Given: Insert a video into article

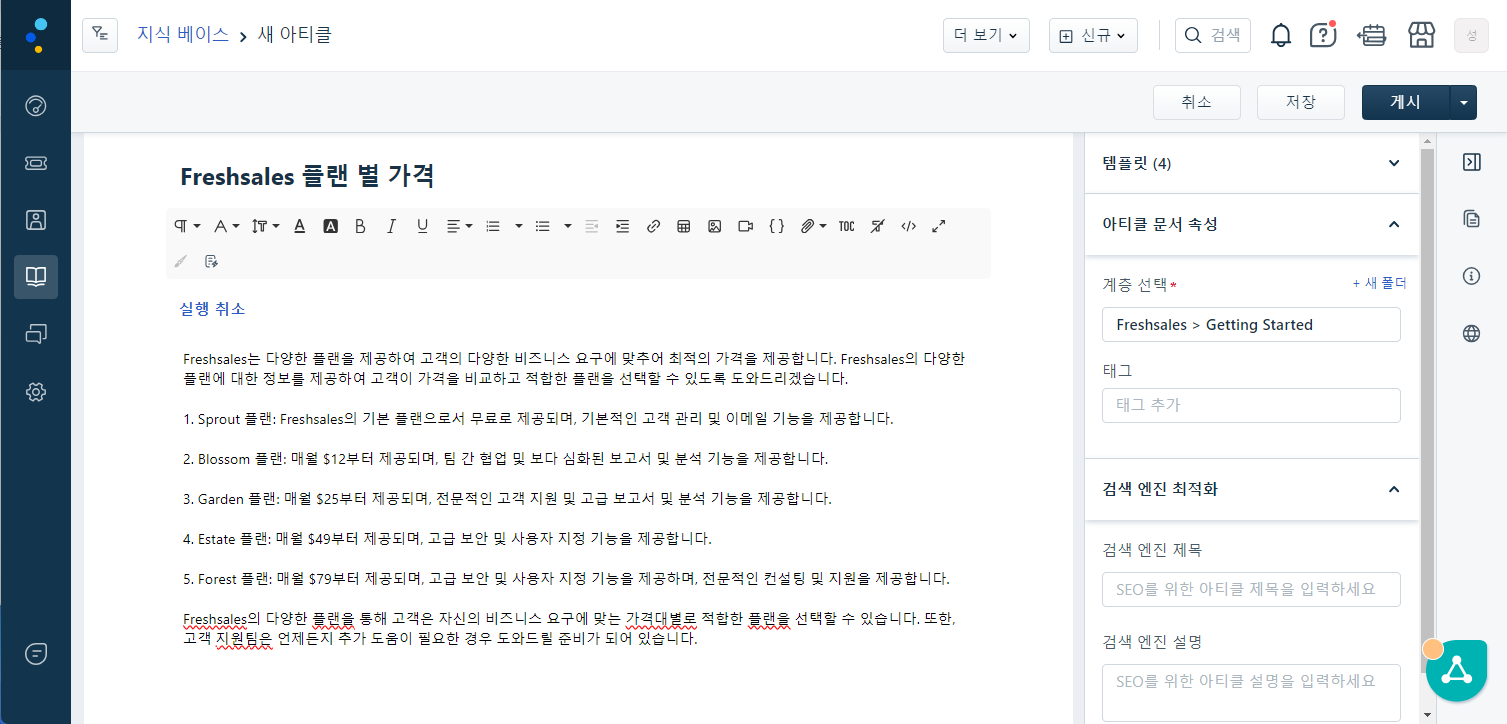Looking at the screenshot, I should coord(745,226).
